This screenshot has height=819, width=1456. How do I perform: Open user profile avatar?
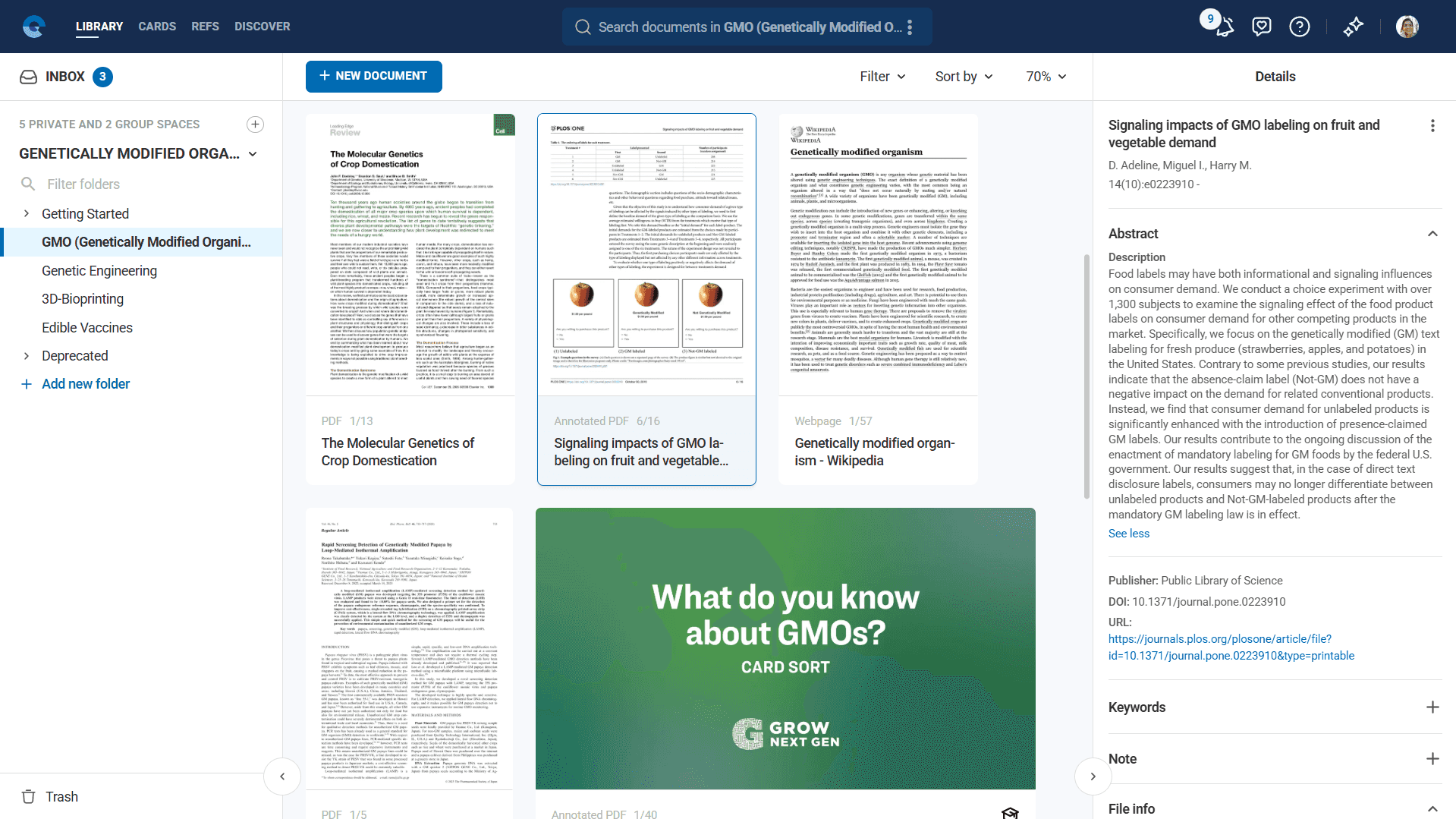click(x=1407, y=27)
